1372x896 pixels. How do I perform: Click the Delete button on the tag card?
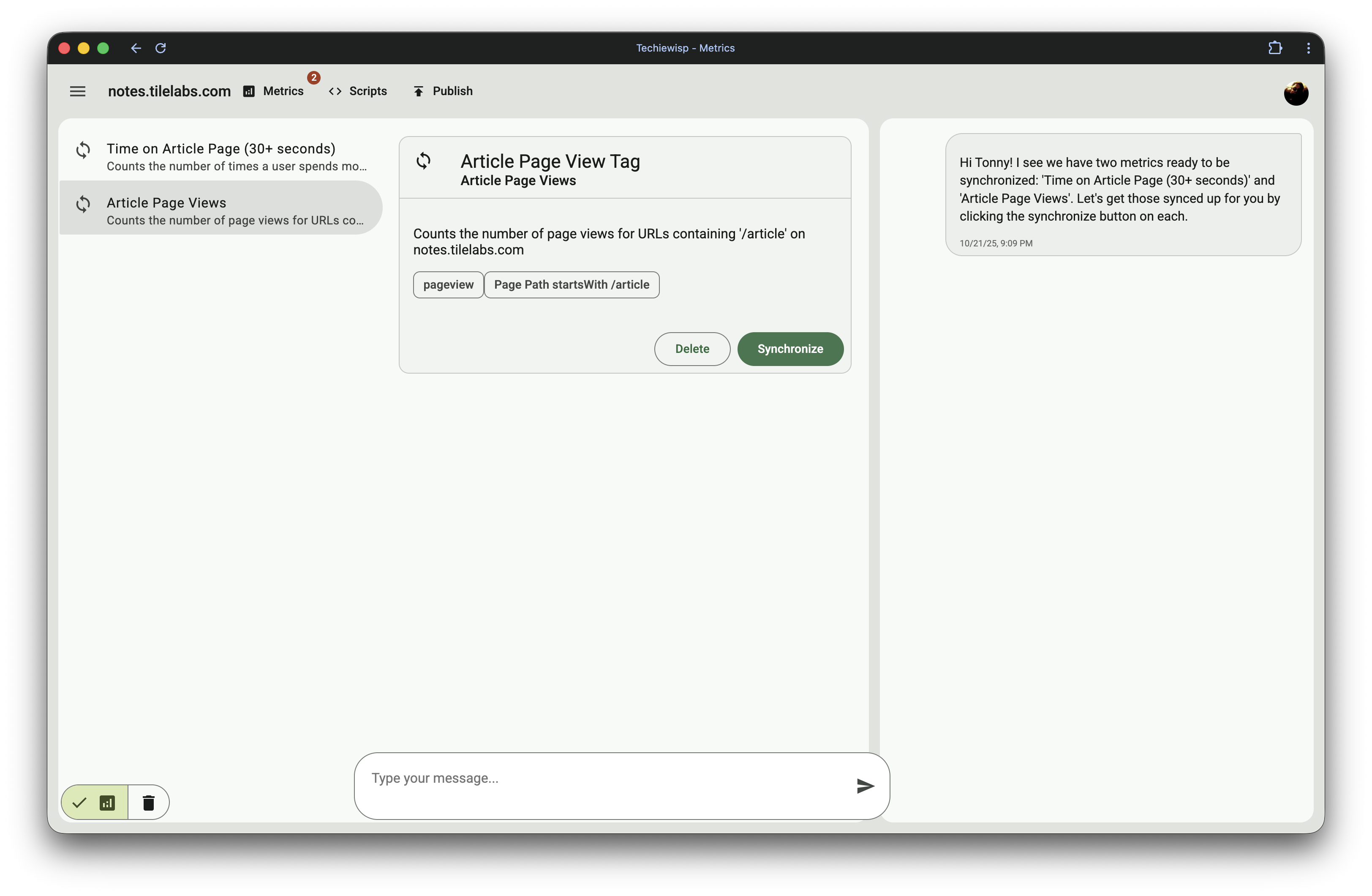coord(692,349)
